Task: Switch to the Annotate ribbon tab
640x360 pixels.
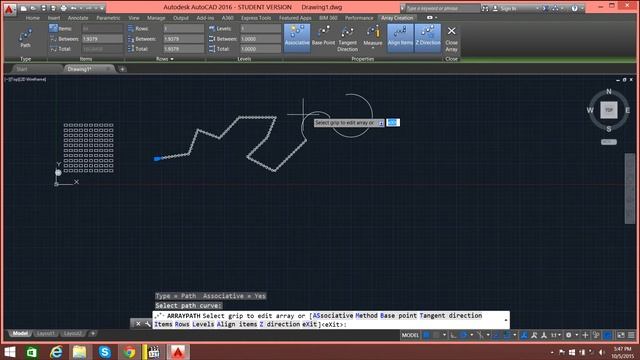Action: 78,18
